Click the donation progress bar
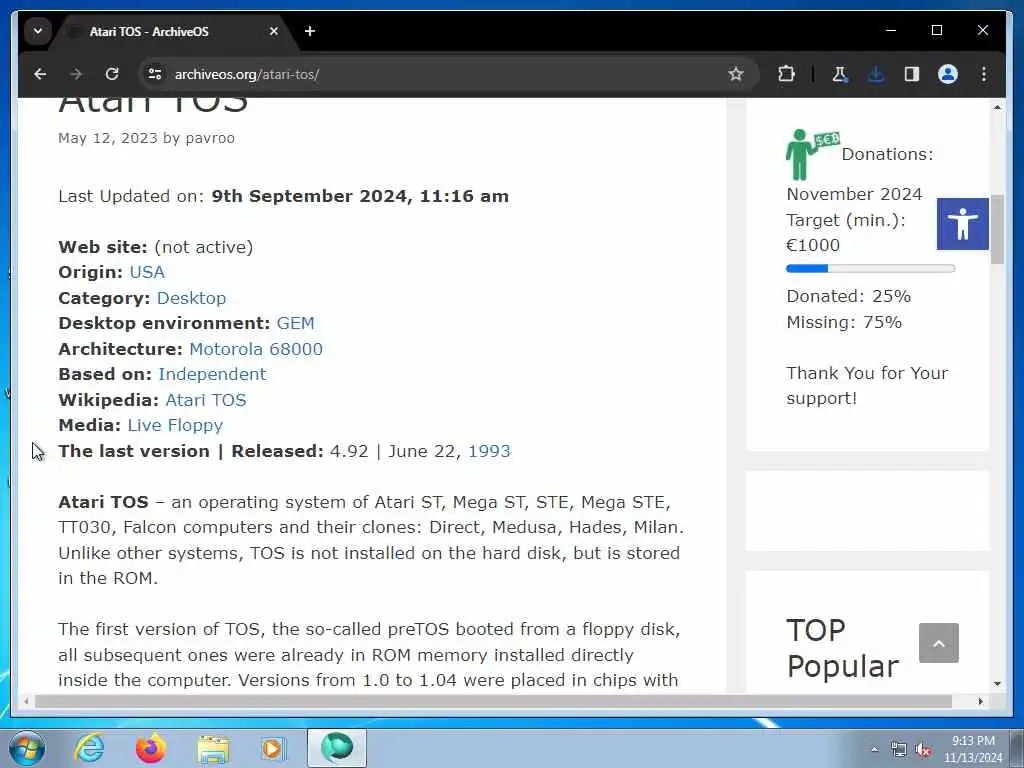1024x768 pixels. pos(871,268)
